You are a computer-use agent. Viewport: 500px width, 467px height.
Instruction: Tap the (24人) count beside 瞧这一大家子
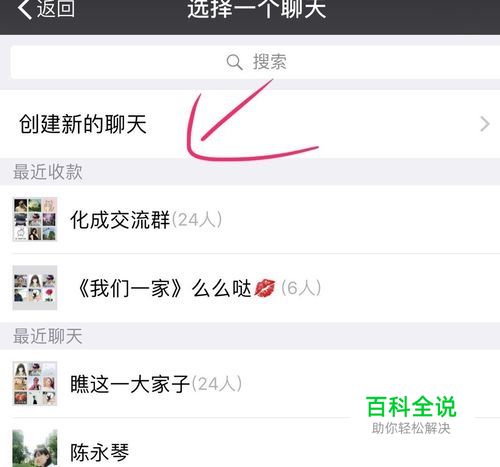(x=217, y=384)
